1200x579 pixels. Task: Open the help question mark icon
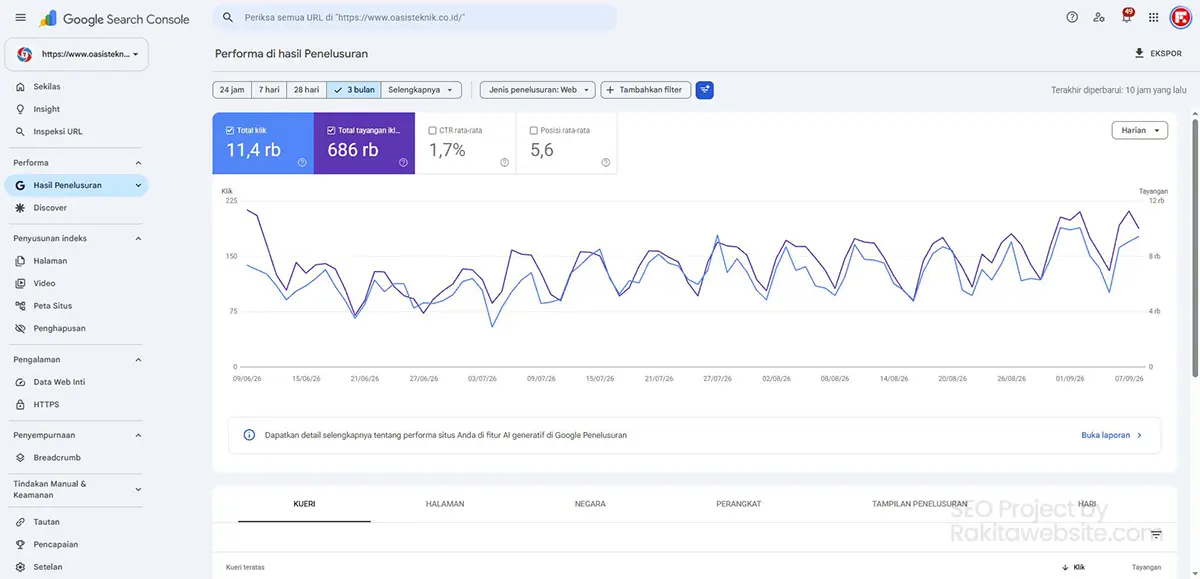coord(1072,17)
